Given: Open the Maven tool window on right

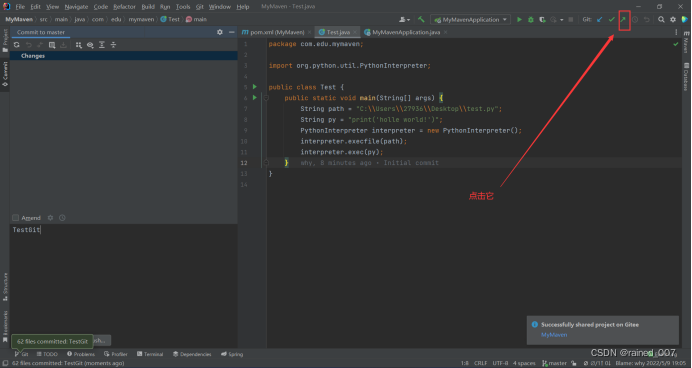Looking at the screenshot, I should 686,42.
